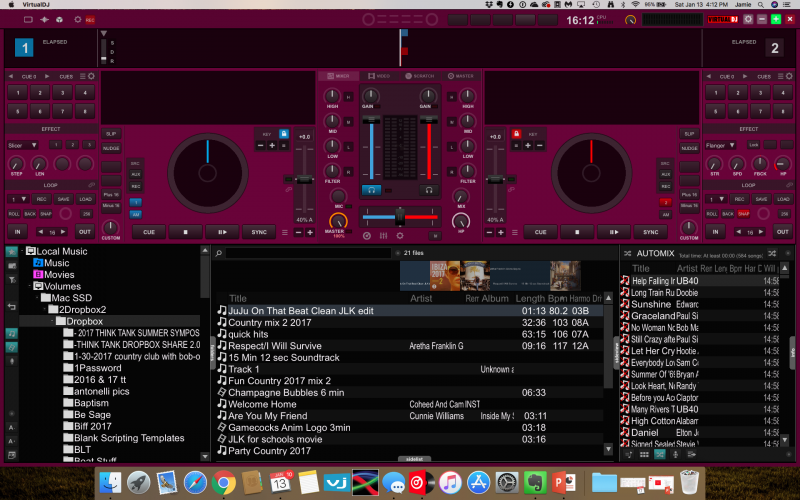Toggle SLIP mode on deck 1
Screen dimensions: 800x500
point(111,134)
